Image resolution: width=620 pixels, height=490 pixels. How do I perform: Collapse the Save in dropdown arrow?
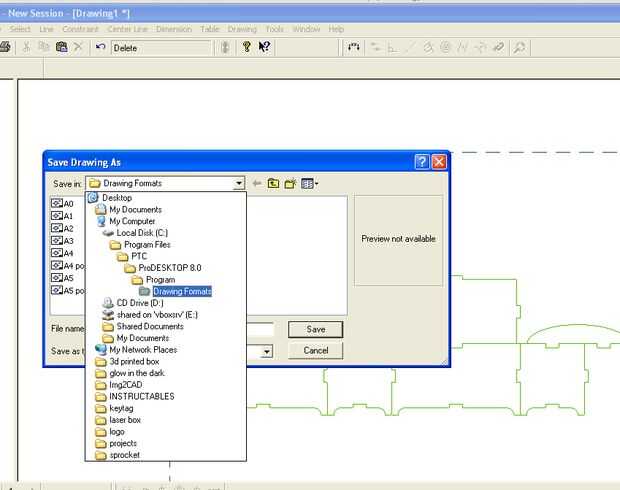(239, 184)
